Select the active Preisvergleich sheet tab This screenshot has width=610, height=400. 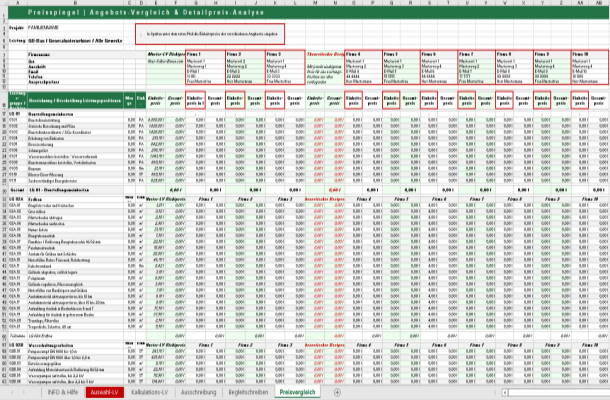click(298, 392)
